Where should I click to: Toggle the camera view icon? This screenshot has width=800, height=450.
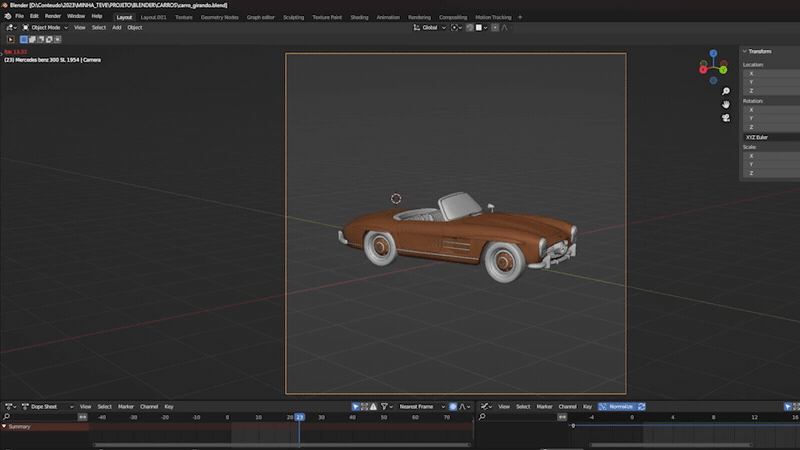[x=726, y=117]
